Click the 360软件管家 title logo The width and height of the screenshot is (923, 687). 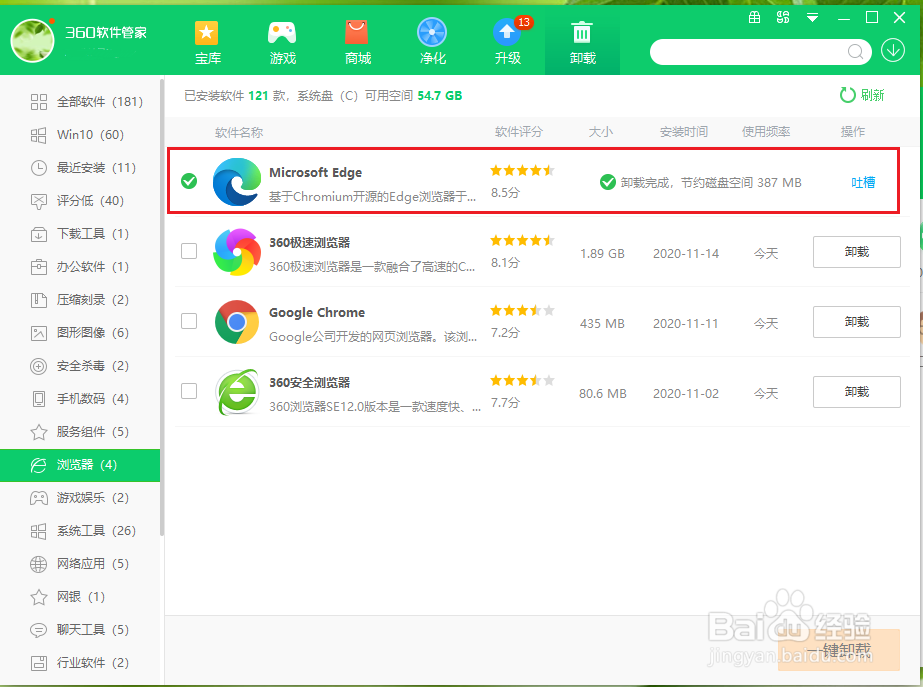105,32
